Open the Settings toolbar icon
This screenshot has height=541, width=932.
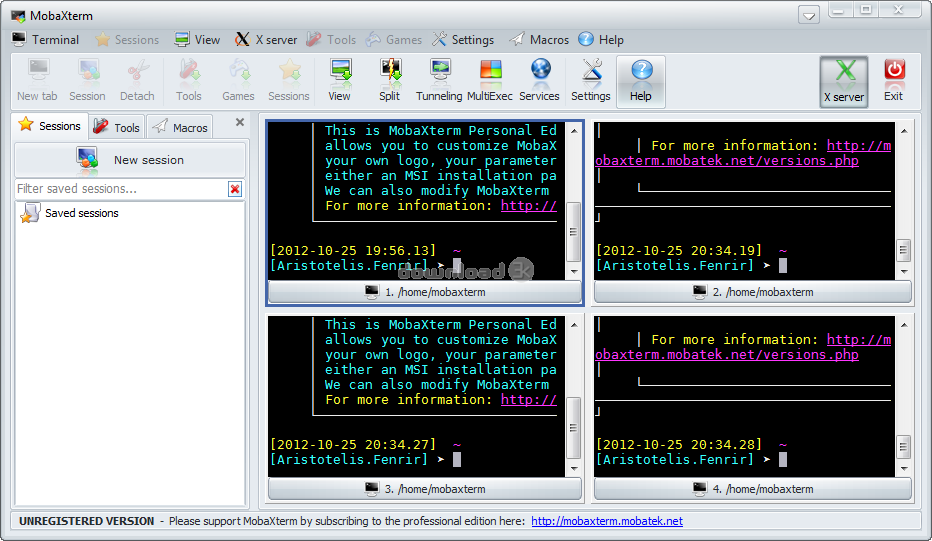click(591, 81)
